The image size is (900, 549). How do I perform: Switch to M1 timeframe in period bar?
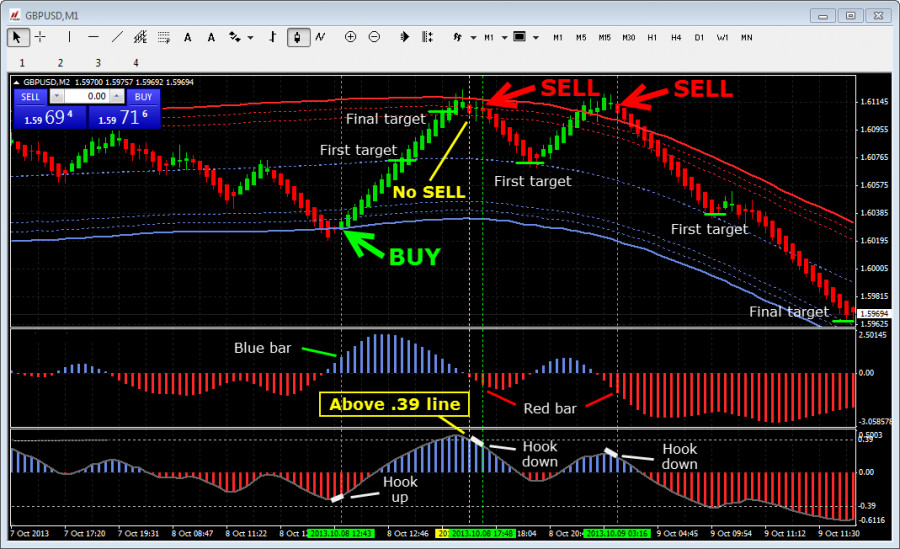point(558,38)
